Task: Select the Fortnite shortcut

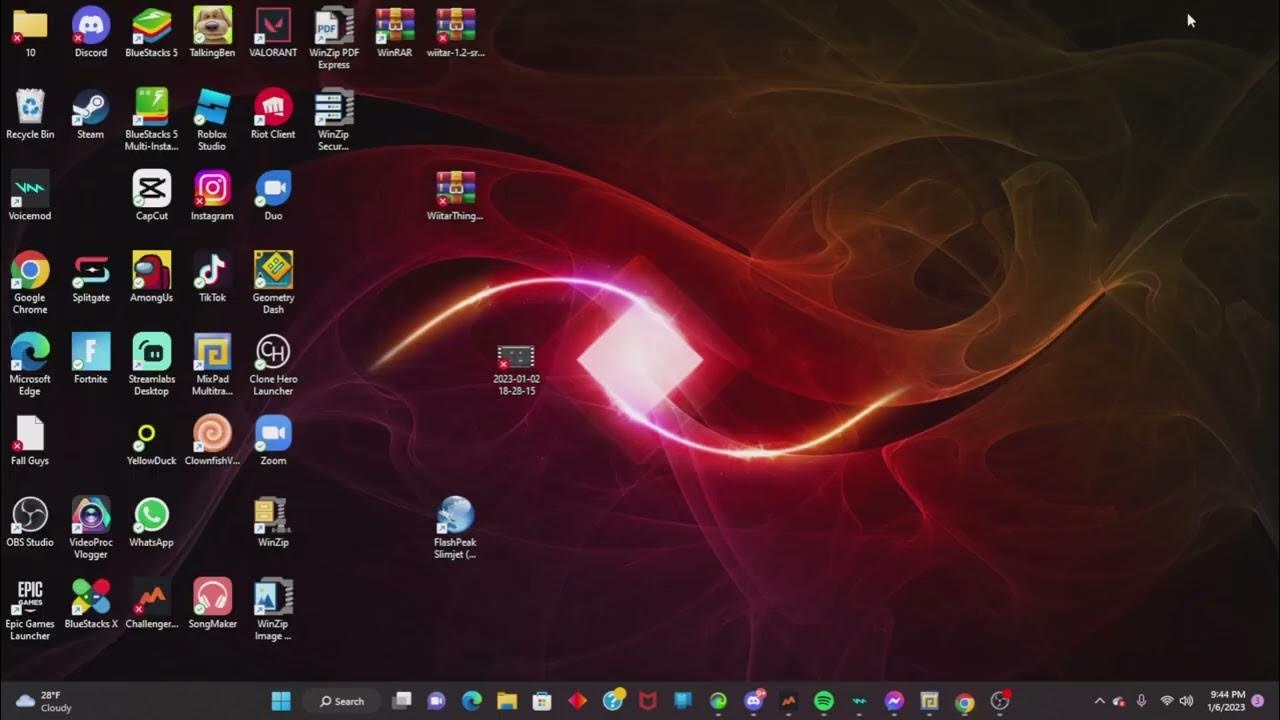Action: coord(91,359)
